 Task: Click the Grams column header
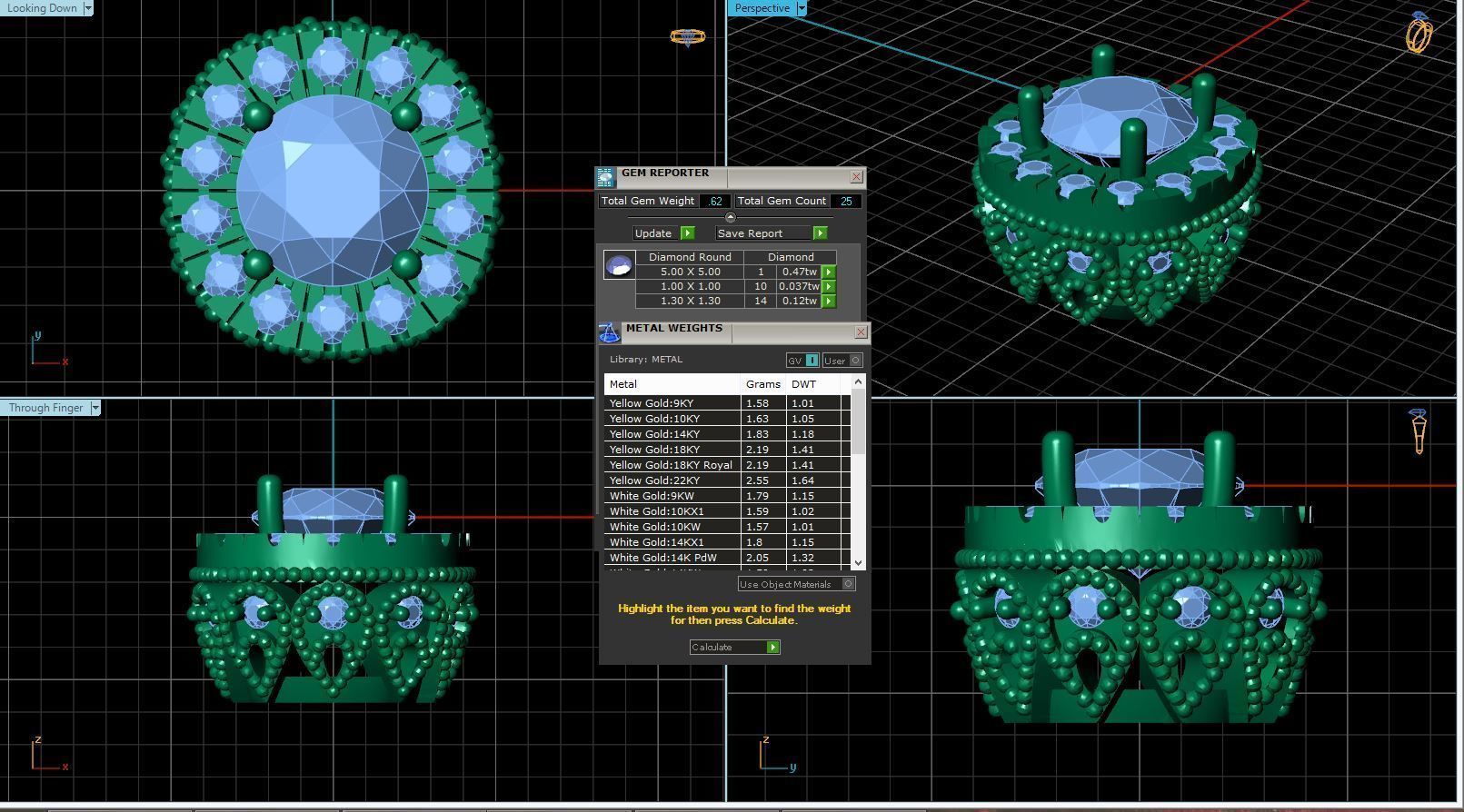click(763, 384)
